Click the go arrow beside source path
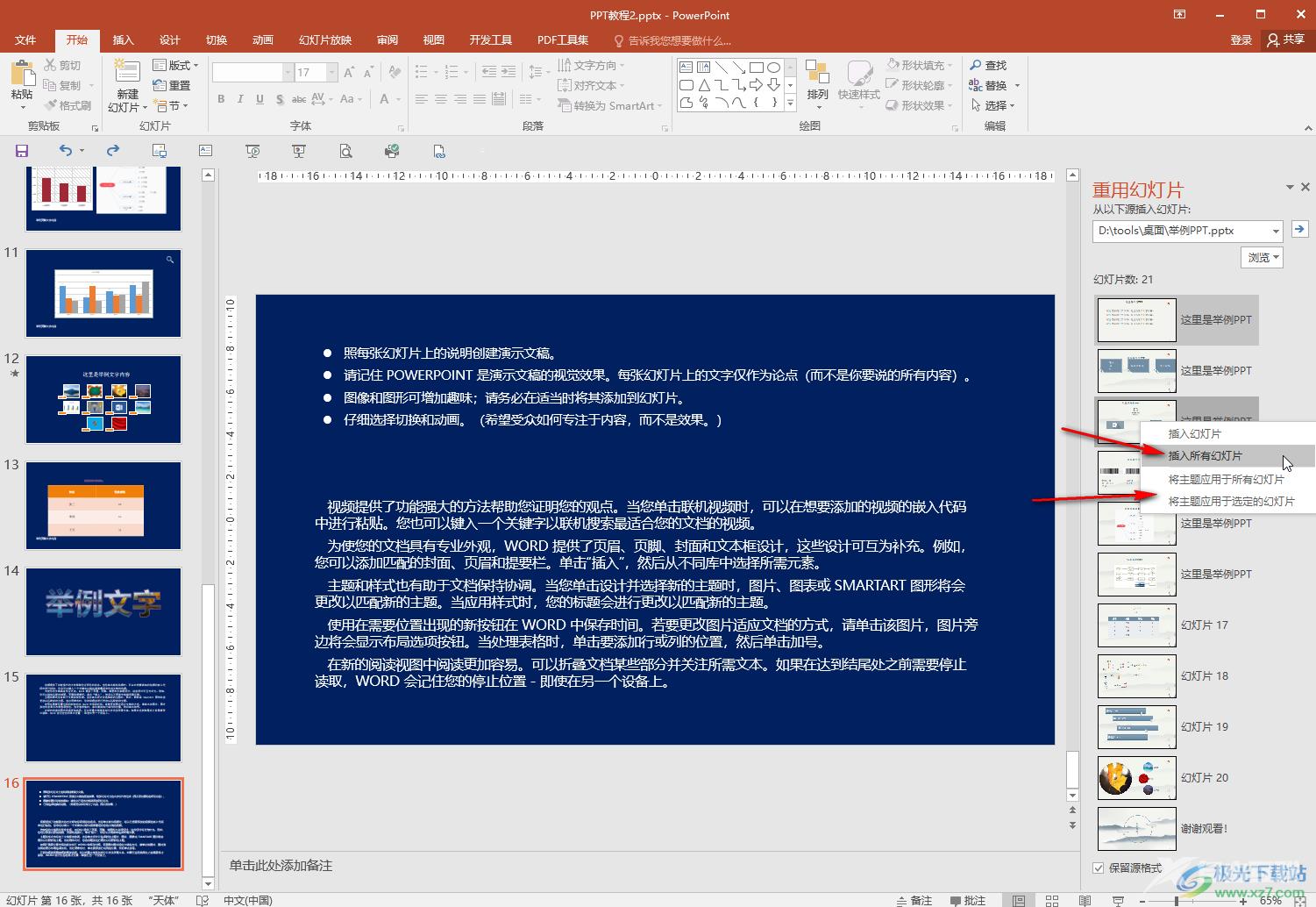The image size is (1316, 907). (1299, 229)
